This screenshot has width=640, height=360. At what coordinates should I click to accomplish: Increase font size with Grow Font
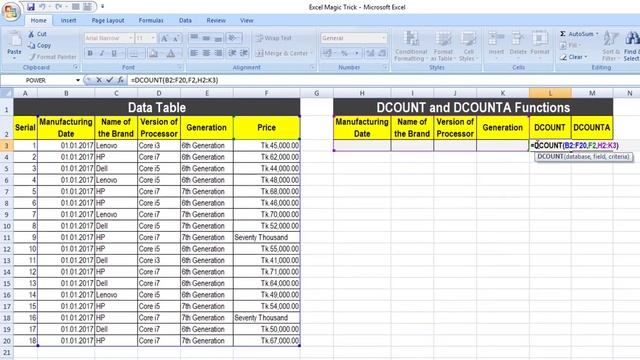click(x=164, y=38)
